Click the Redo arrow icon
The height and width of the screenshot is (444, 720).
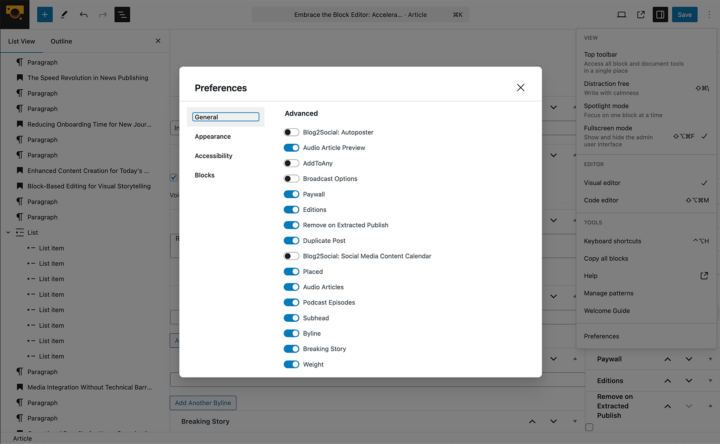tap(103, 15)
